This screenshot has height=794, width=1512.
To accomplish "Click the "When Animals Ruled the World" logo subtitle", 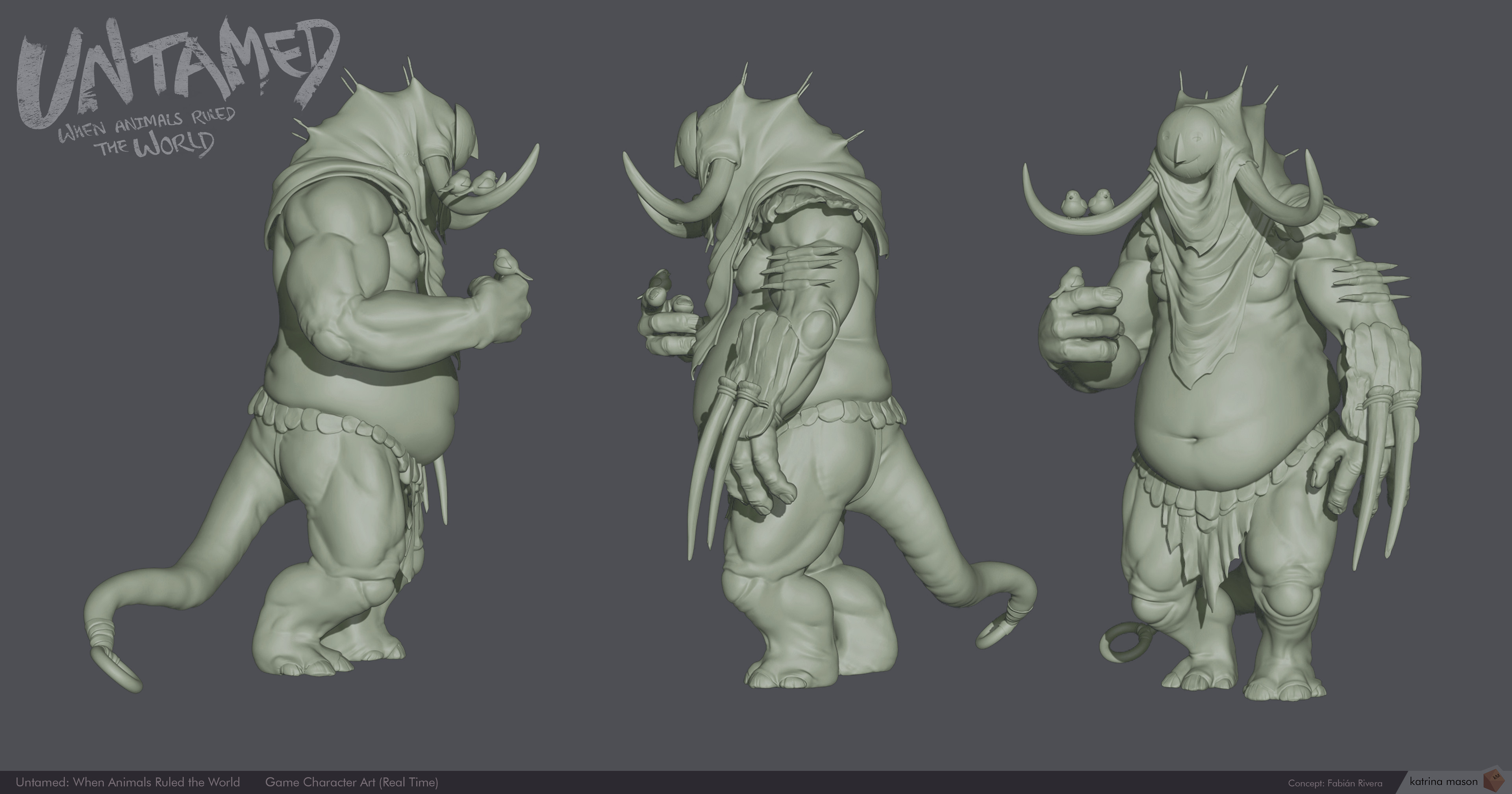I will [x=147, y=132].
